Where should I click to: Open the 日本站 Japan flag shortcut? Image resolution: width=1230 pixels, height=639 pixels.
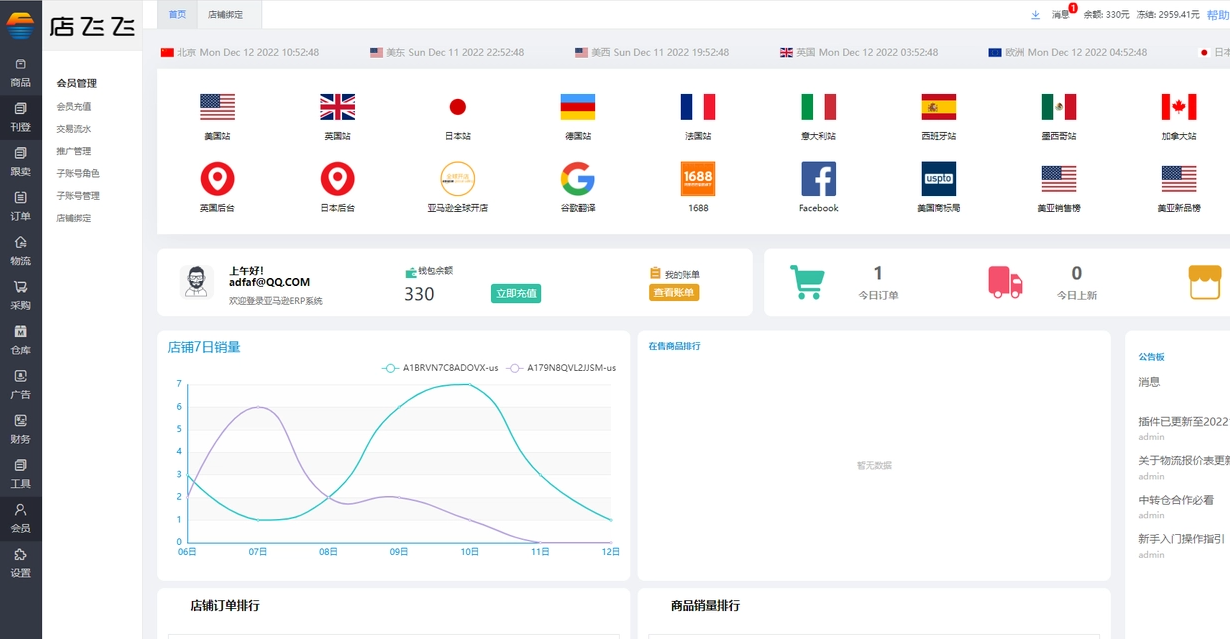point(457,107)
